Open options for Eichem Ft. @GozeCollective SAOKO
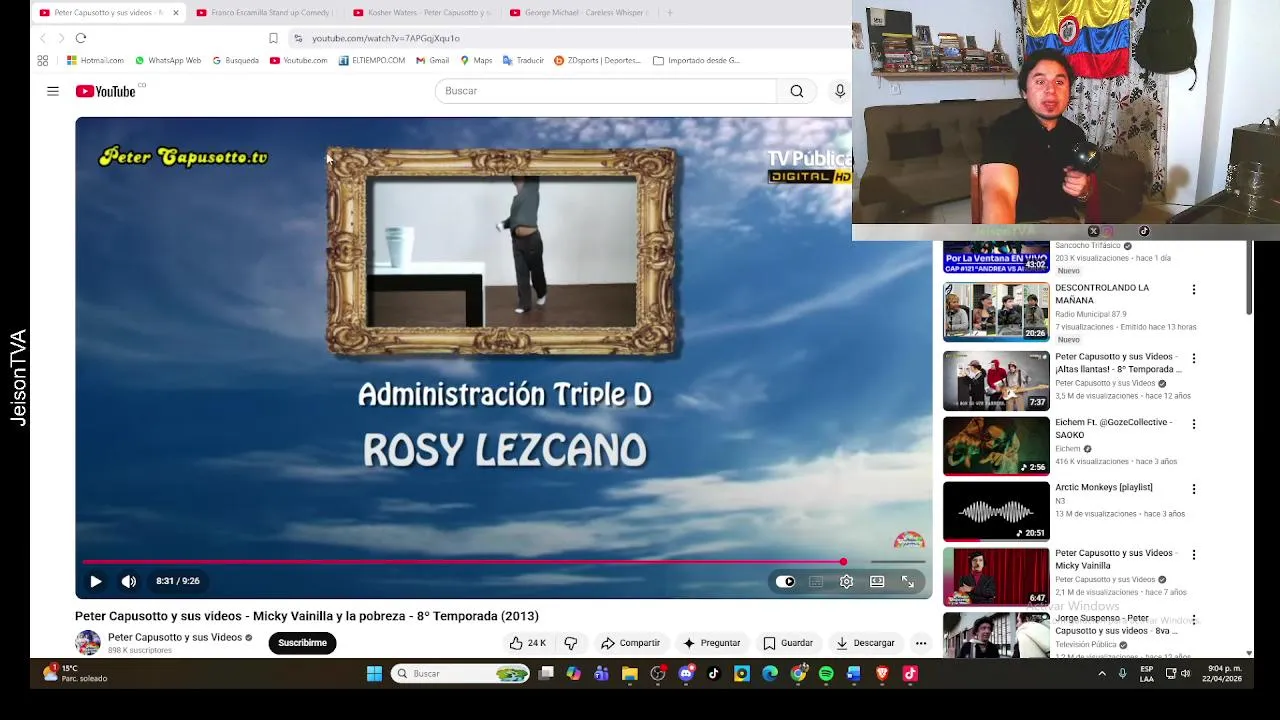The height and width of the screenshot is (720, 1280). tap(1193, 424)
